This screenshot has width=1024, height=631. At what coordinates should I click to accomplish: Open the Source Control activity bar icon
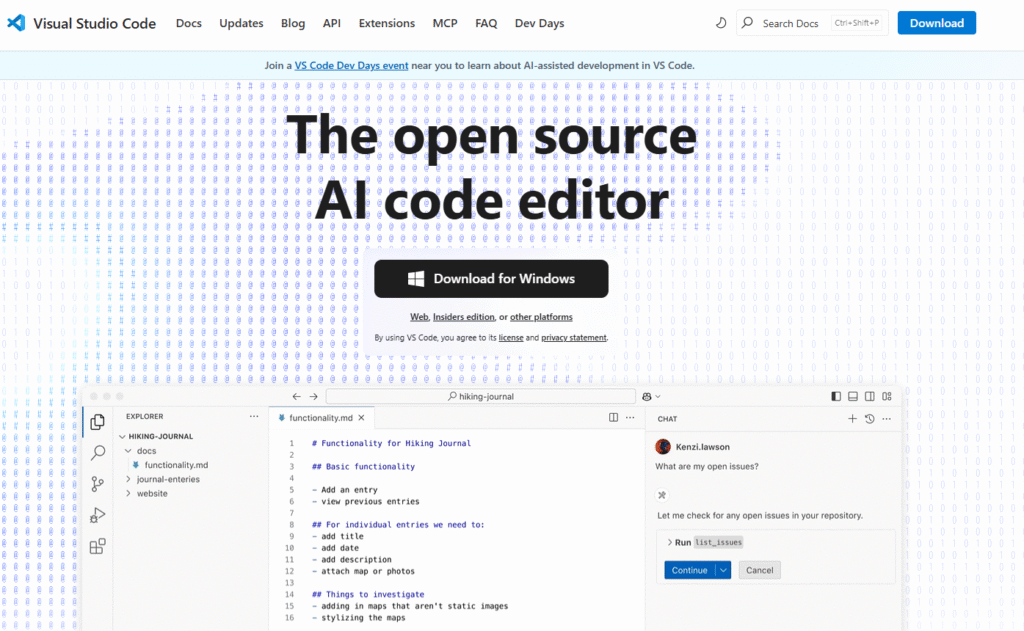click(x=98, y=484)
